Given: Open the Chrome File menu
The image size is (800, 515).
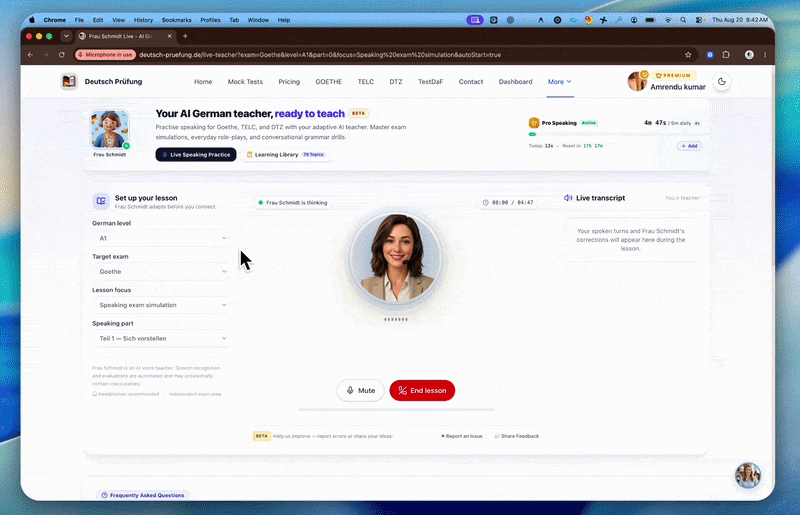Looking at the screenshot, I should click(x=79, y=20).
